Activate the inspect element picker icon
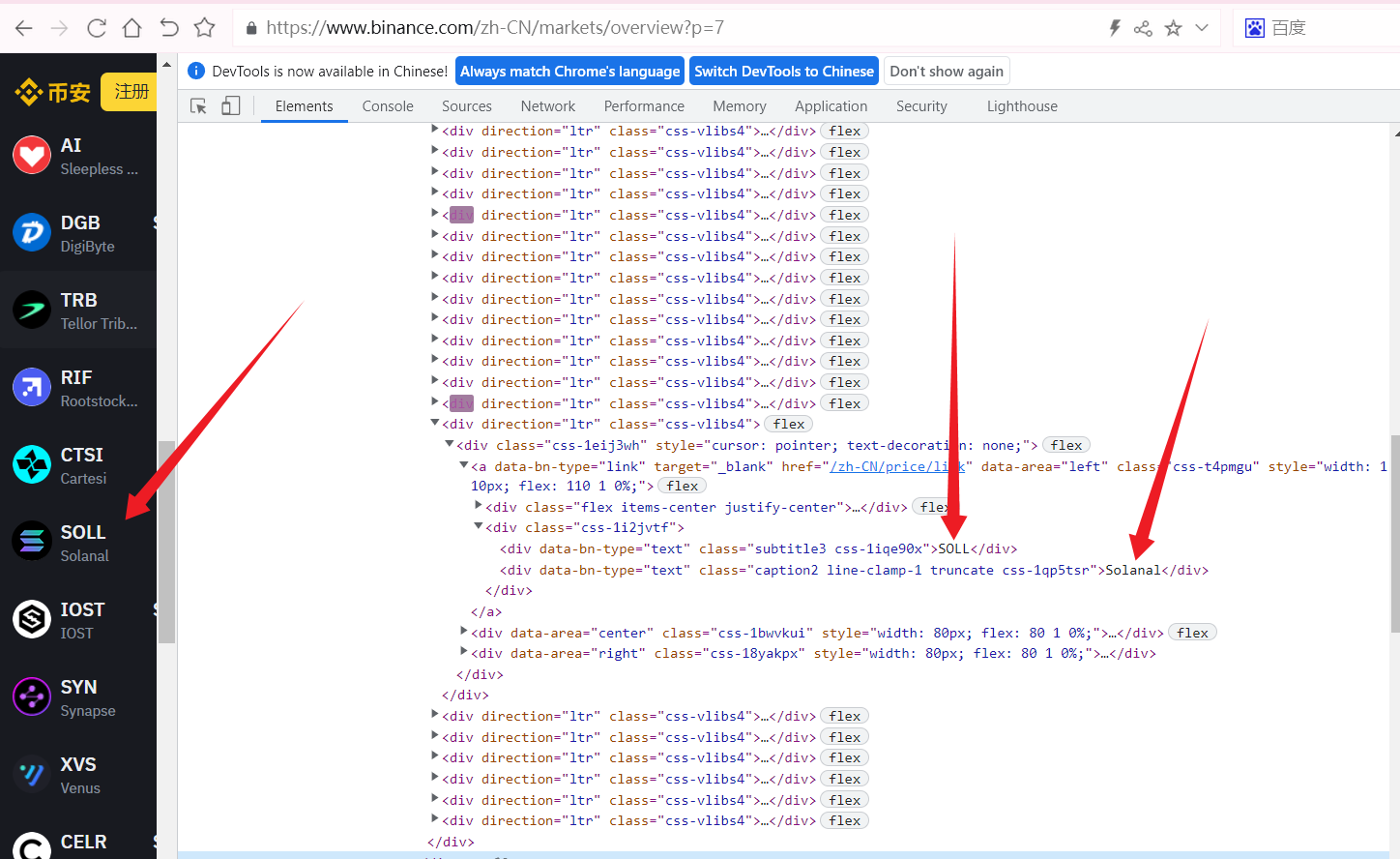Screen dimensions: 1400x859 (x=198, y=106)
